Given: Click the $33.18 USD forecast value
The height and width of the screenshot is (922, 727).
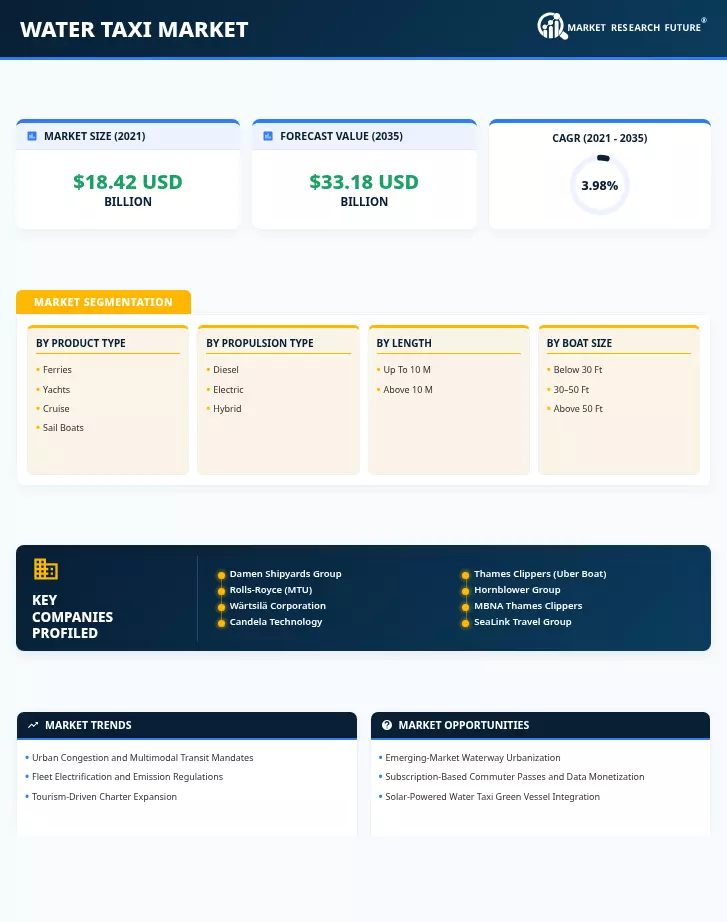Looking at the screenshot, I should click(x=364, y=182).
